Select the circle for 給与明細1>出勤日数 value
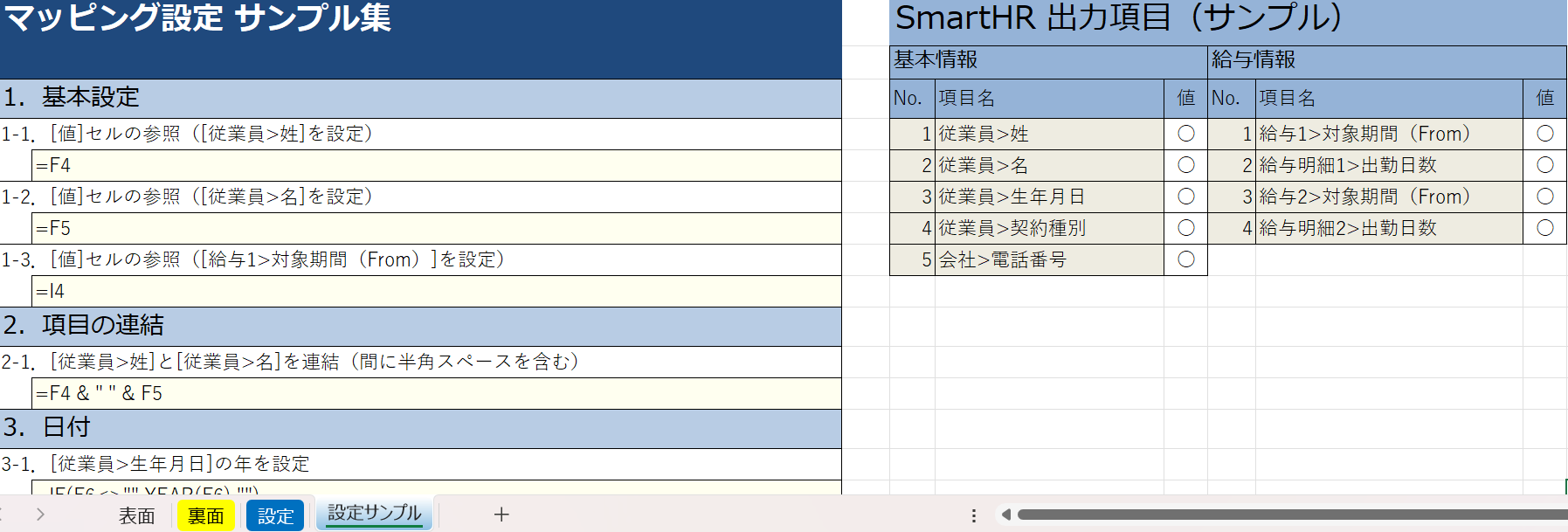This screenshot has width=1568, height=532. [x=1544, y=165]
